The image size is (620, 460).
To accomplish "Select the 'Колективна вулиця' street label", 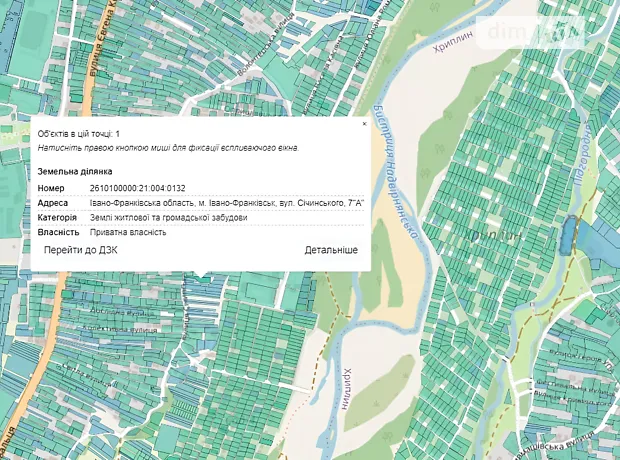I will click(120, 329).
